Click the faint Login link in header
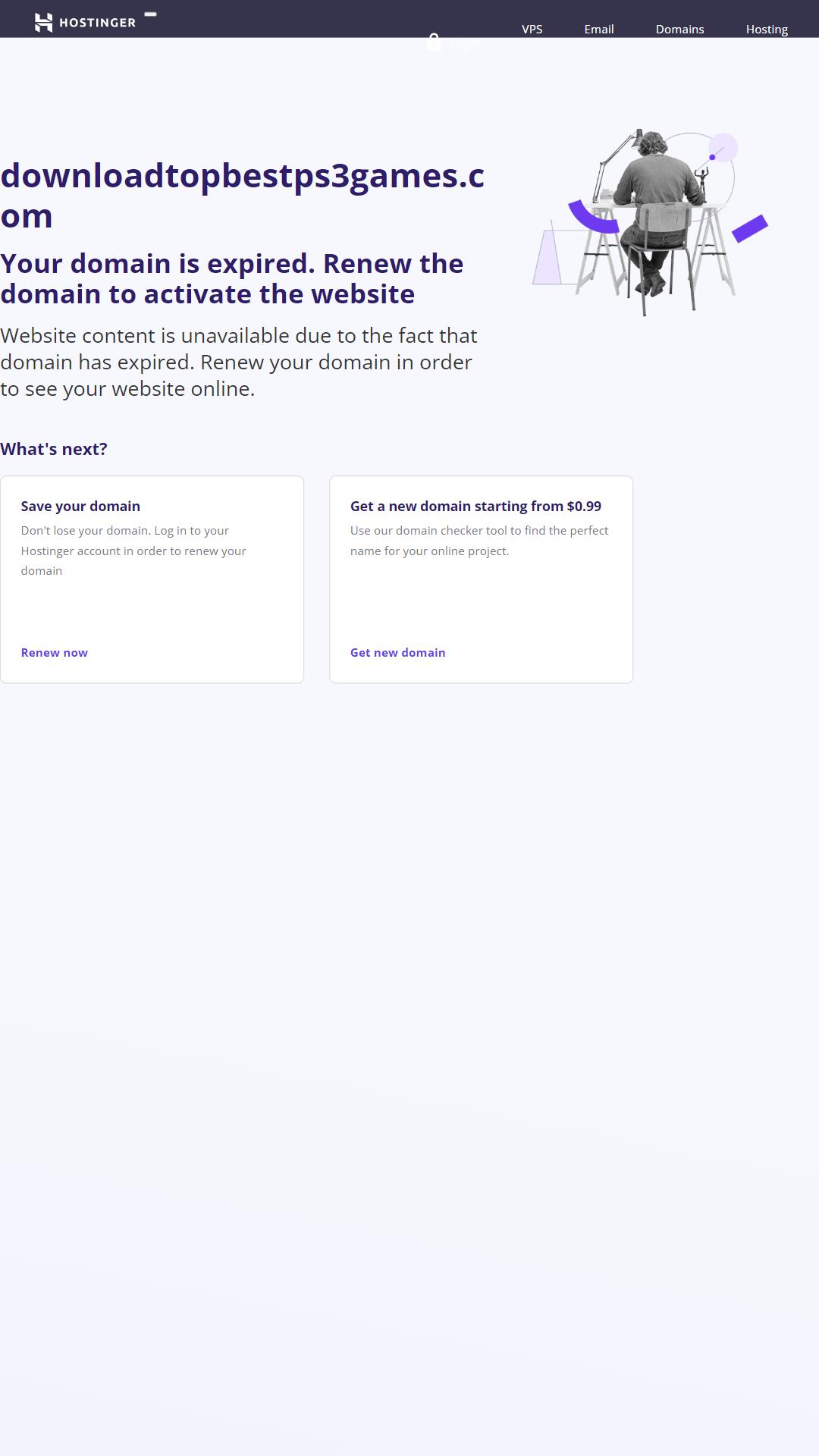 click(x=465, y=43)
